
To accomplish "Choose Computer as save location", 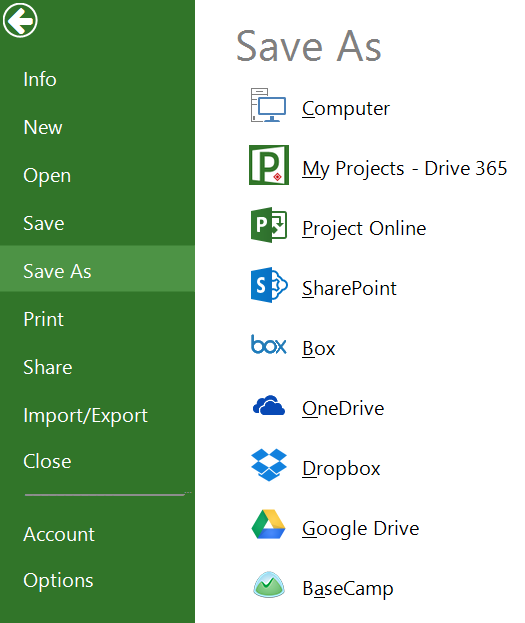I will pyautogui.click(x=346, y=109).
